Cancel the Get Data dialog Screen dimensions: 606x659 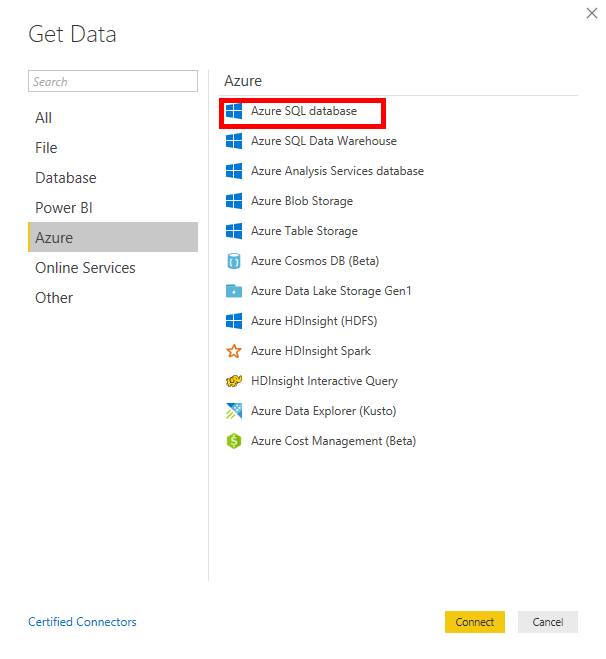coord(548,622)
